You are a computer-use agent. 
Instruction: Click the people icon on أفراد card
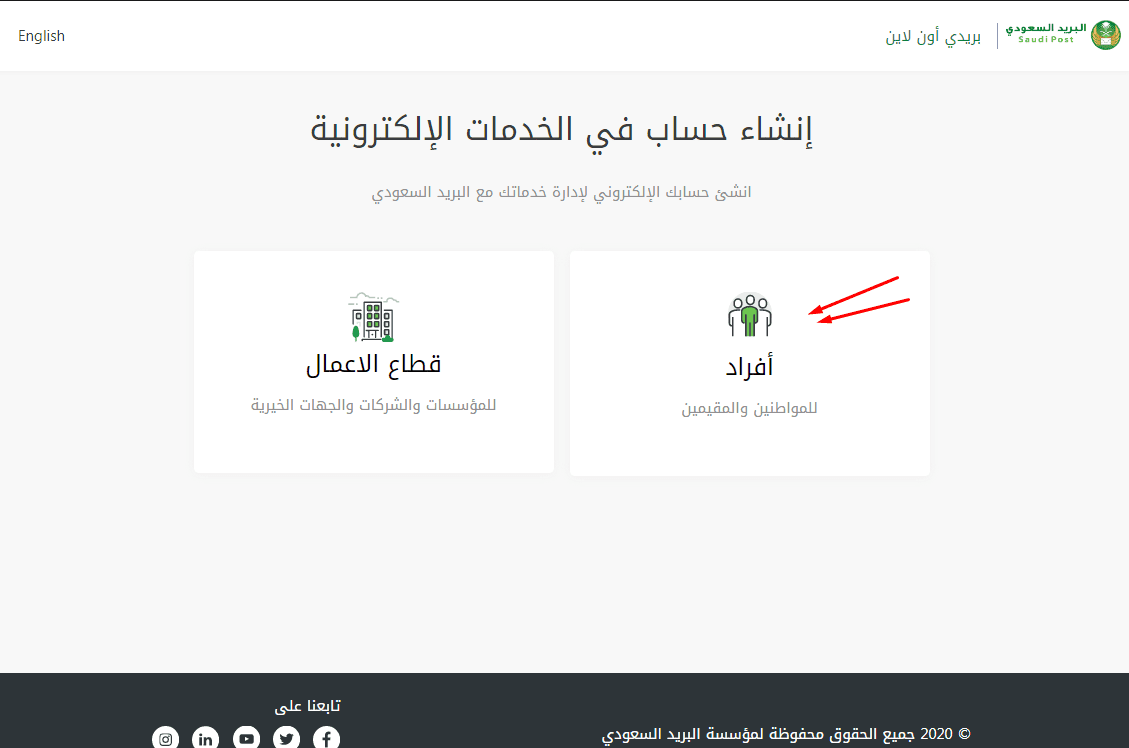click(749, 313)
